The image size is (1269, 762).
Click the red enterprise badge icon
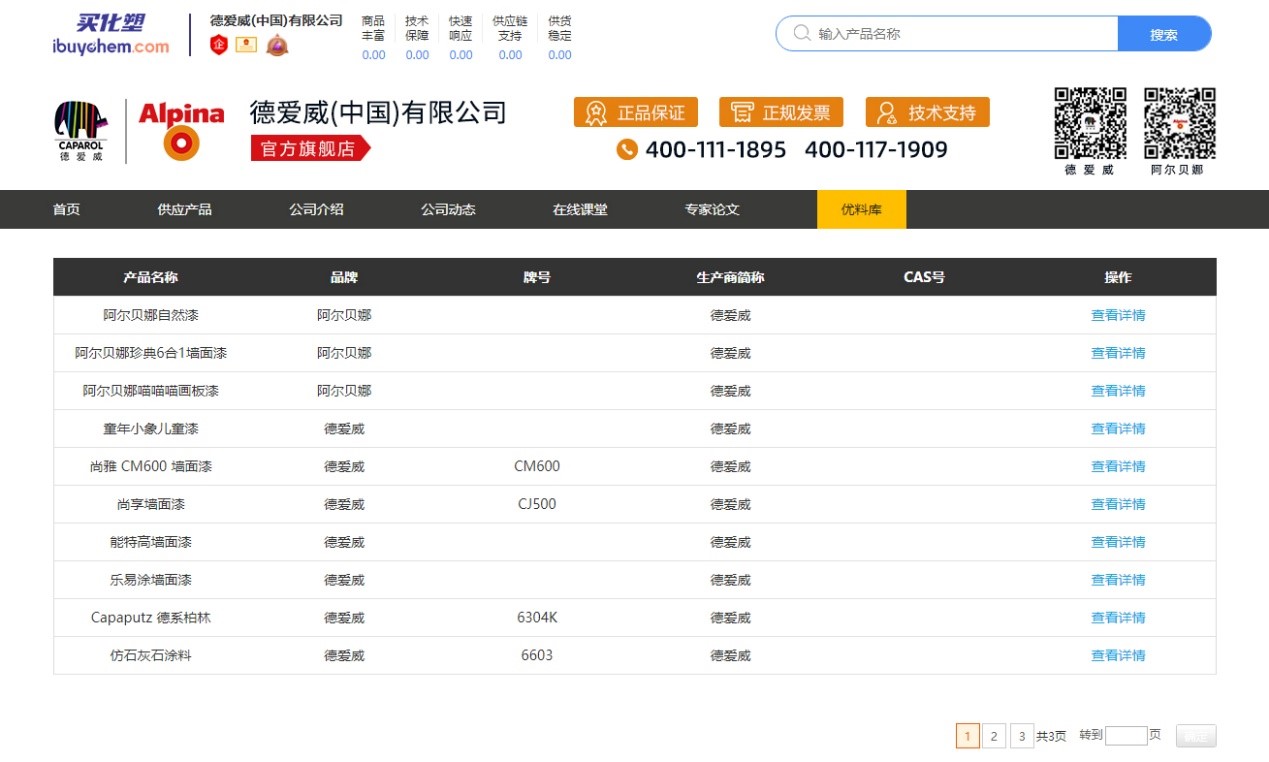click(x=218, y=44)
